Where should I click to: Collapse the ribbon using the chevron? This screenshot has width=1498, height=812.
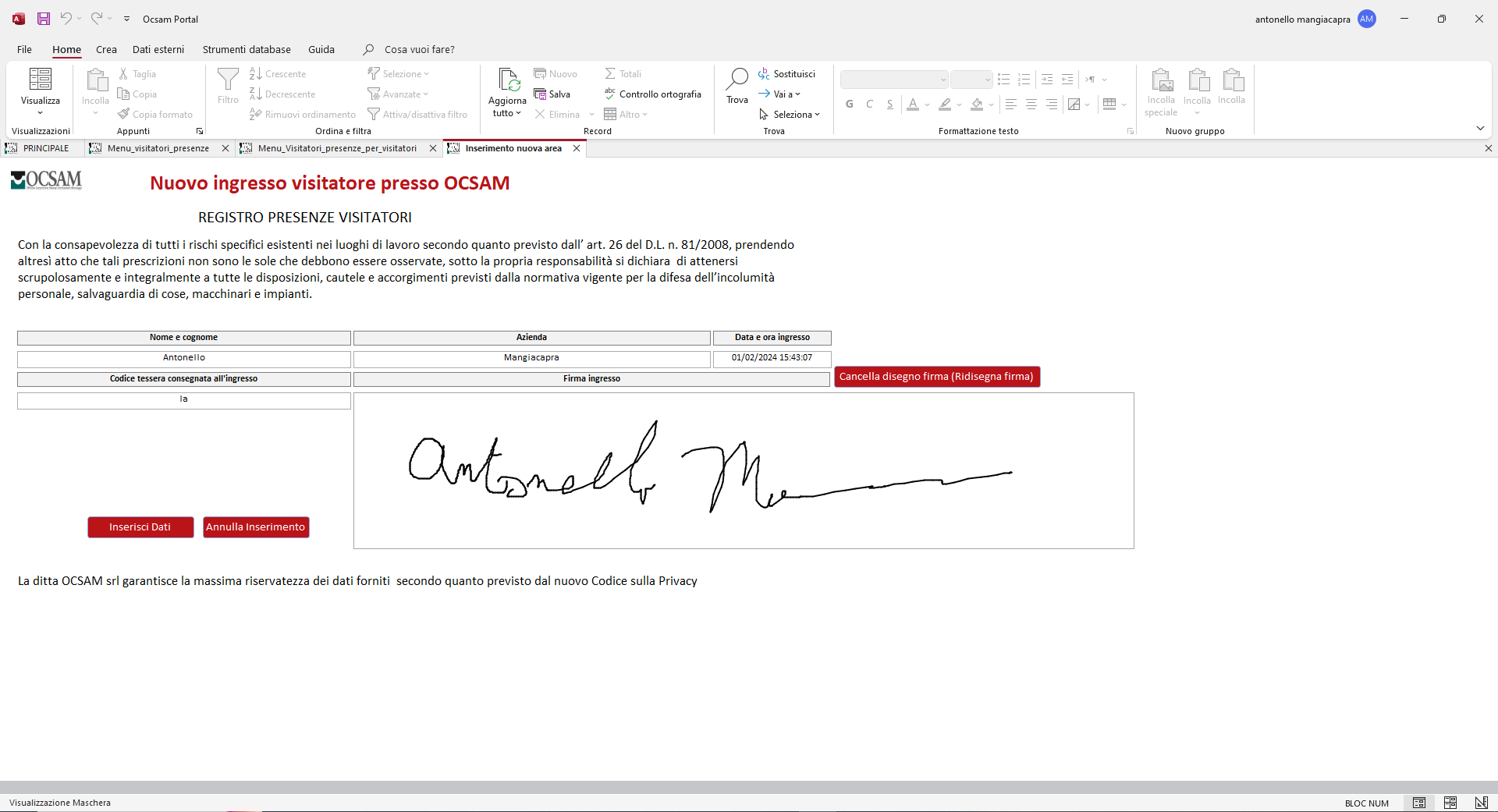click(x=1480, y=129)
